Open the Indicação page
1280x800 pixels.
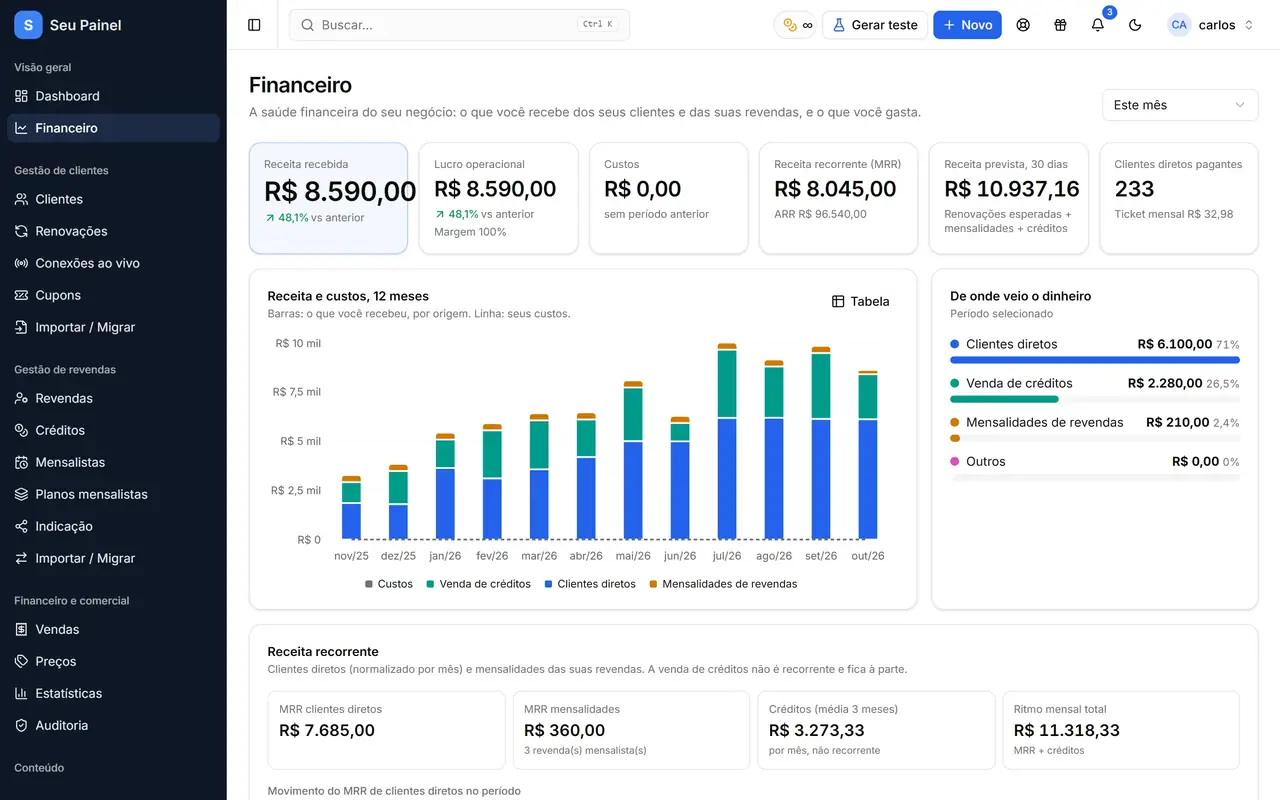[x=113, y=526]
